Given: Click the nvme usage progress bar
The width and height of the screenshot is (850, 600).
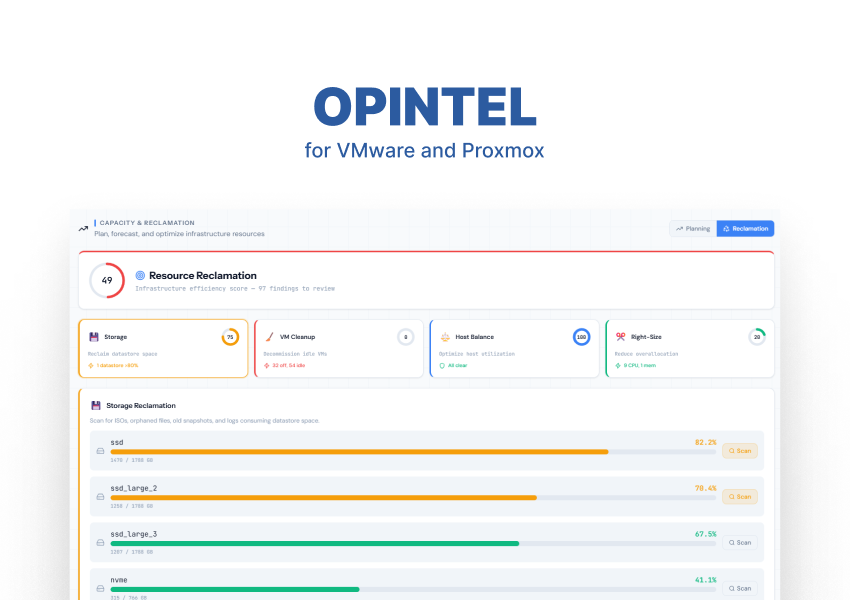Looking at the screenshot, I should click(413, 589).
